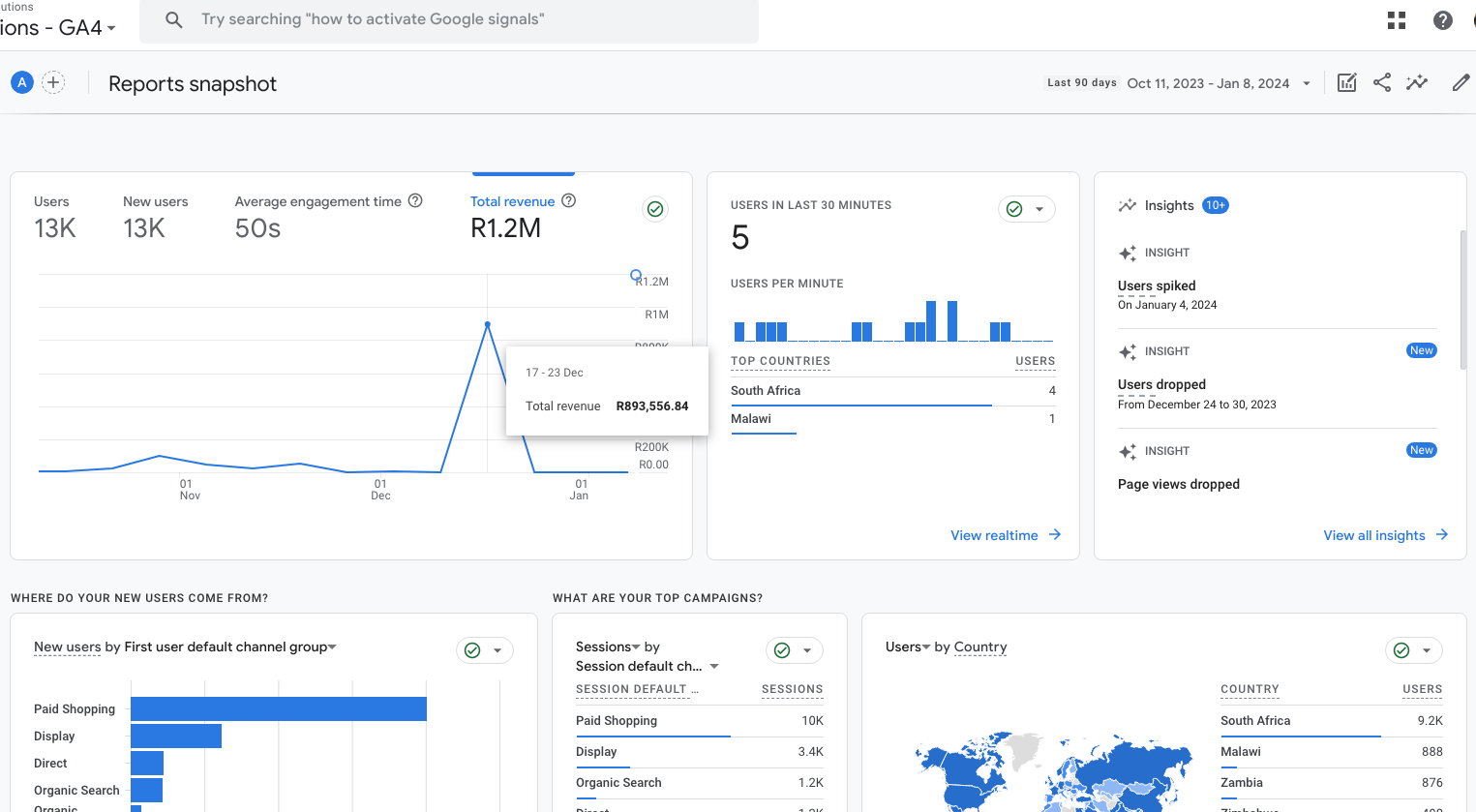Screen dimensions: 1476x812
Task: Click Zambia 876 row in country table
Action: (1331, 783)
